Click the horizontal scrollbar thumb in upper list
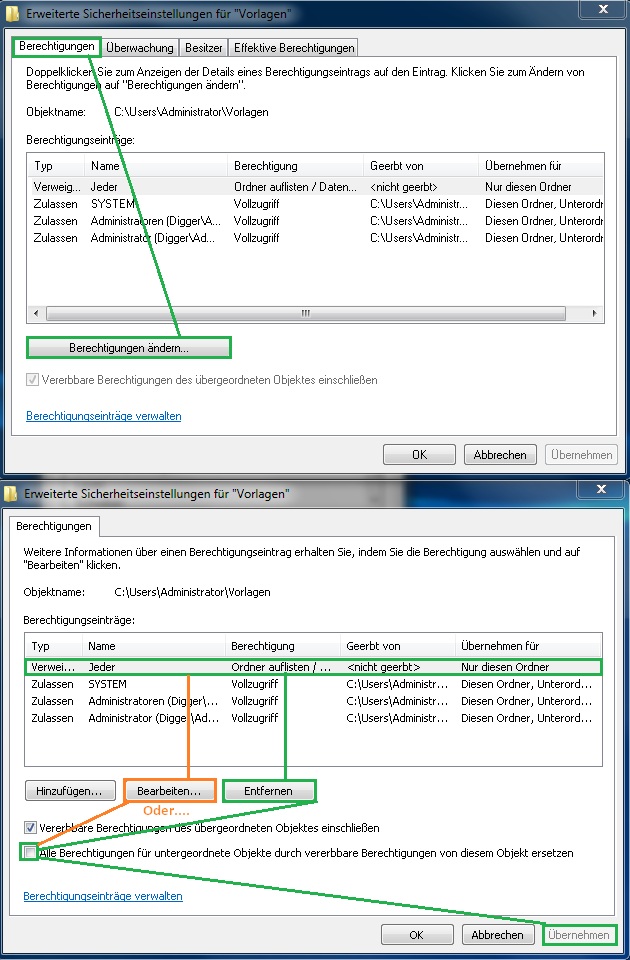The height and width of the screenshot is (960, 630). point(306,313)
